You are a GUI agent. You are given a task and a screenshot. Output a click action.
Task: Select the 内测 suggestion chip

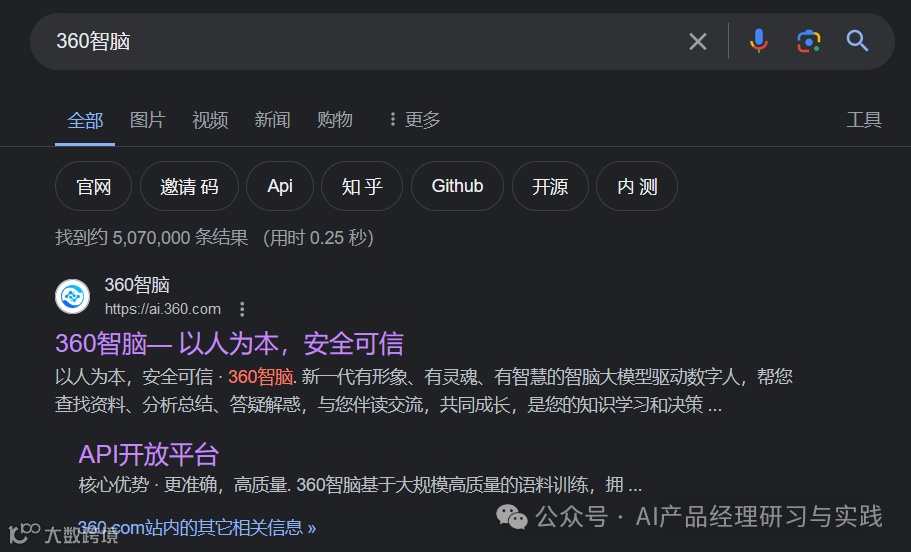pyautogui.click(x=637, y=187)
